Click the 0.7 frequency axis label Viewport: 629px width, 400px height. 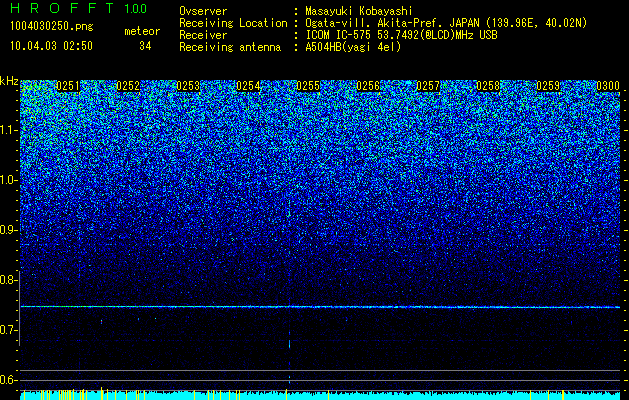click(x=8, y=330)
